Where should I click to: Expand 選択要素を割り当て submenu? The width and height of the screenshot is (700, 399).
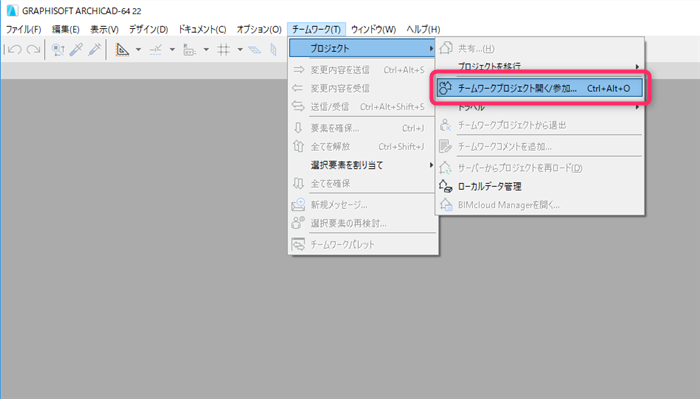tap(362, 165)
